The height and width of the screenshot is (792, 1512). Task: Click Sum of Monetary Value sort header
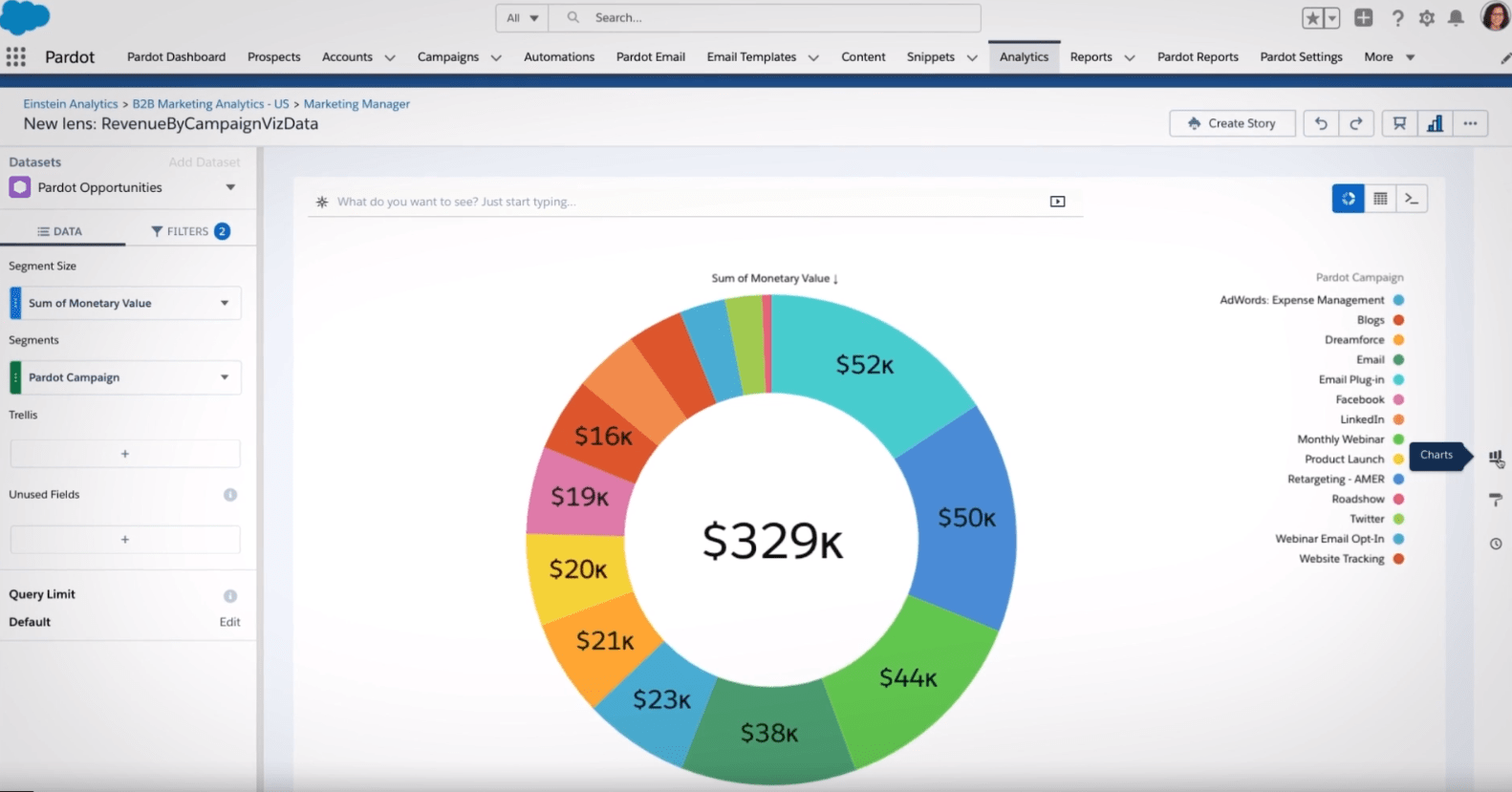click(774, 279)
